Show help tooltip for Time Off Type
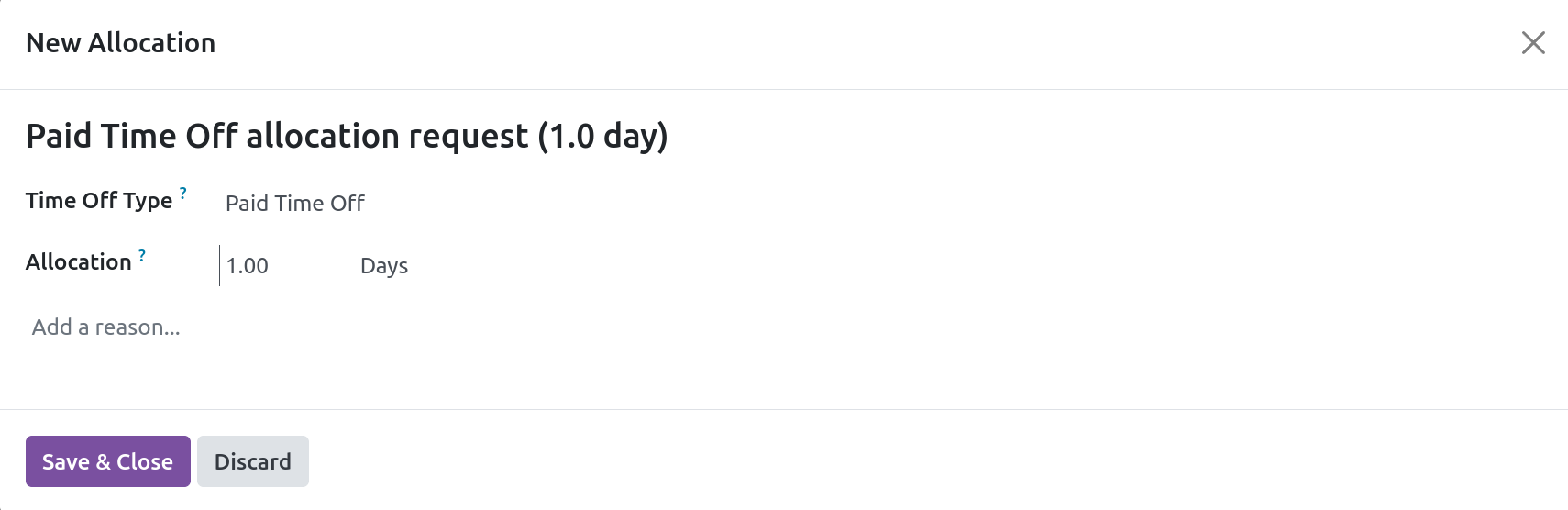1568x510 pixels. (183, 194)
